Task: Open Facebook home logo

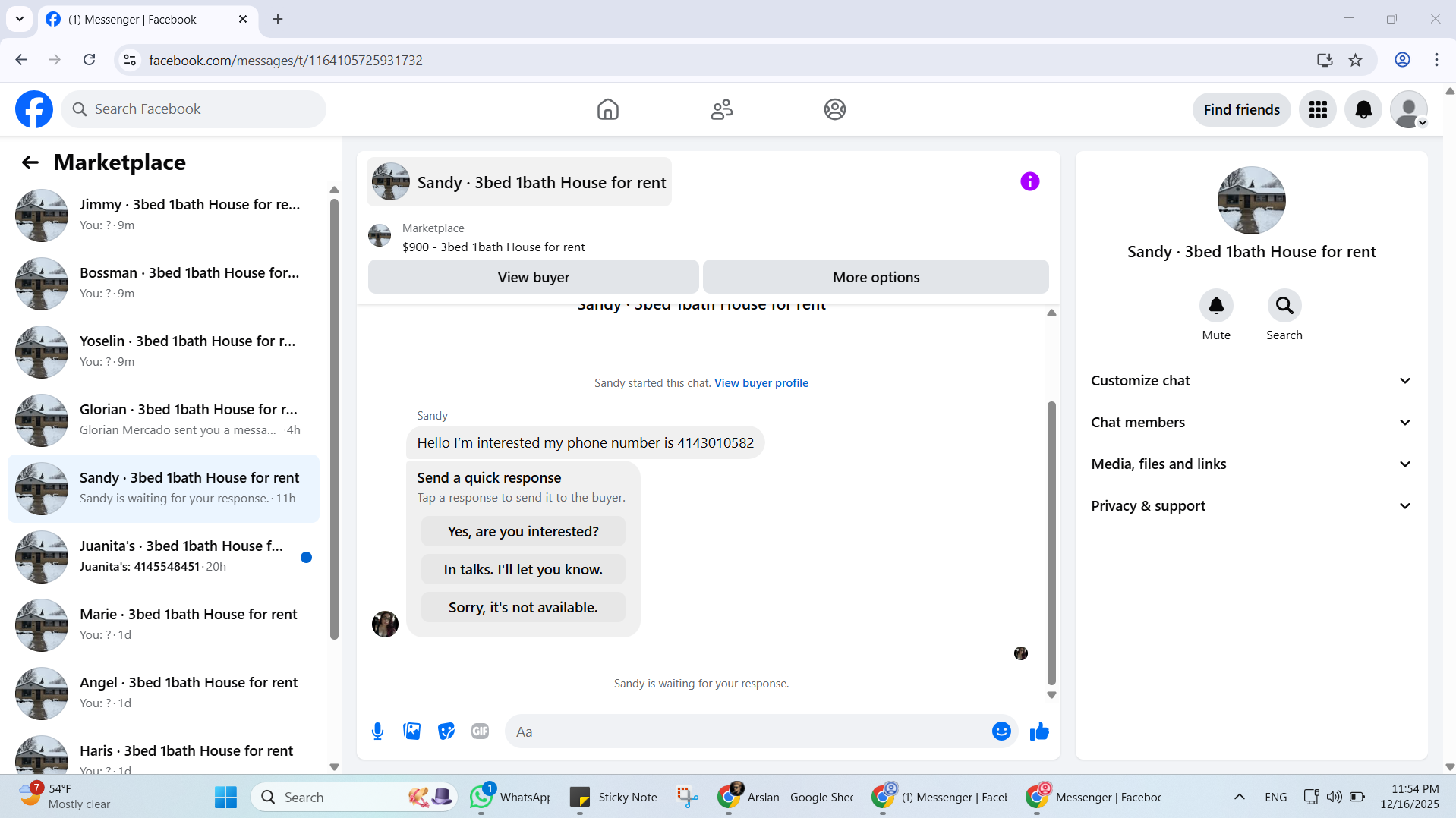Action: [34, 109]
